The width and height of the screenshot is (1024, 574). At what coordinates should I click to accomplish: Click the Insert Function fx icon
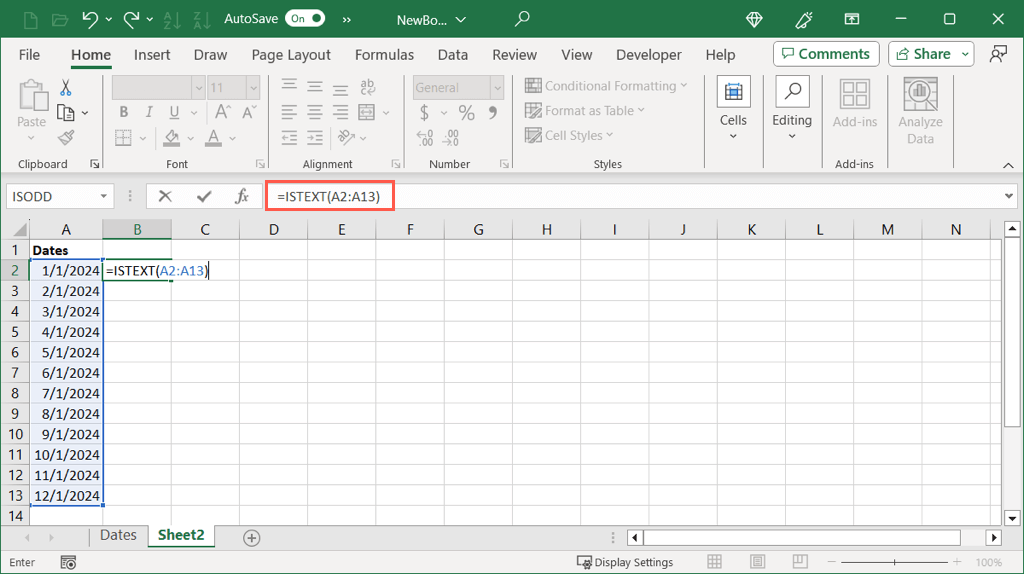242,197
